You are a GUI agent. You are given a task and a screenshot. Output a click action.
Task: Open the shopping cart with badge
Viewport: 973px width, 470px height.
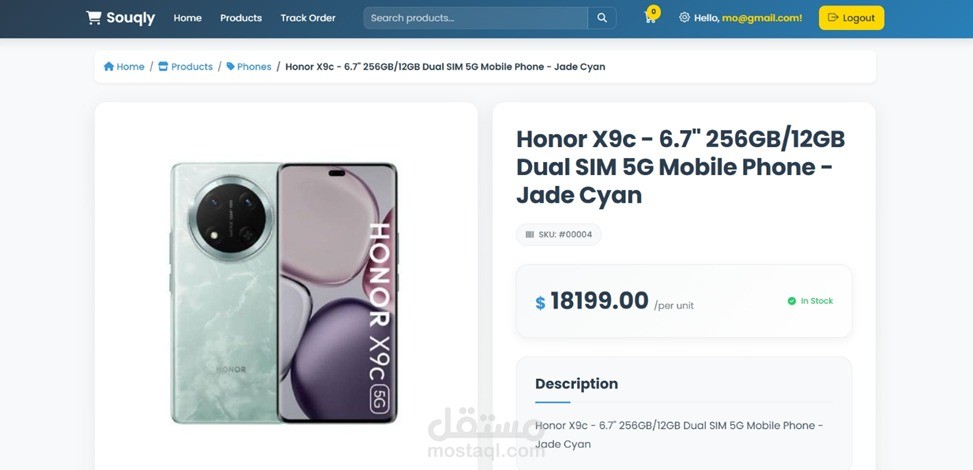pyautogui.click(x=650, y=17)
